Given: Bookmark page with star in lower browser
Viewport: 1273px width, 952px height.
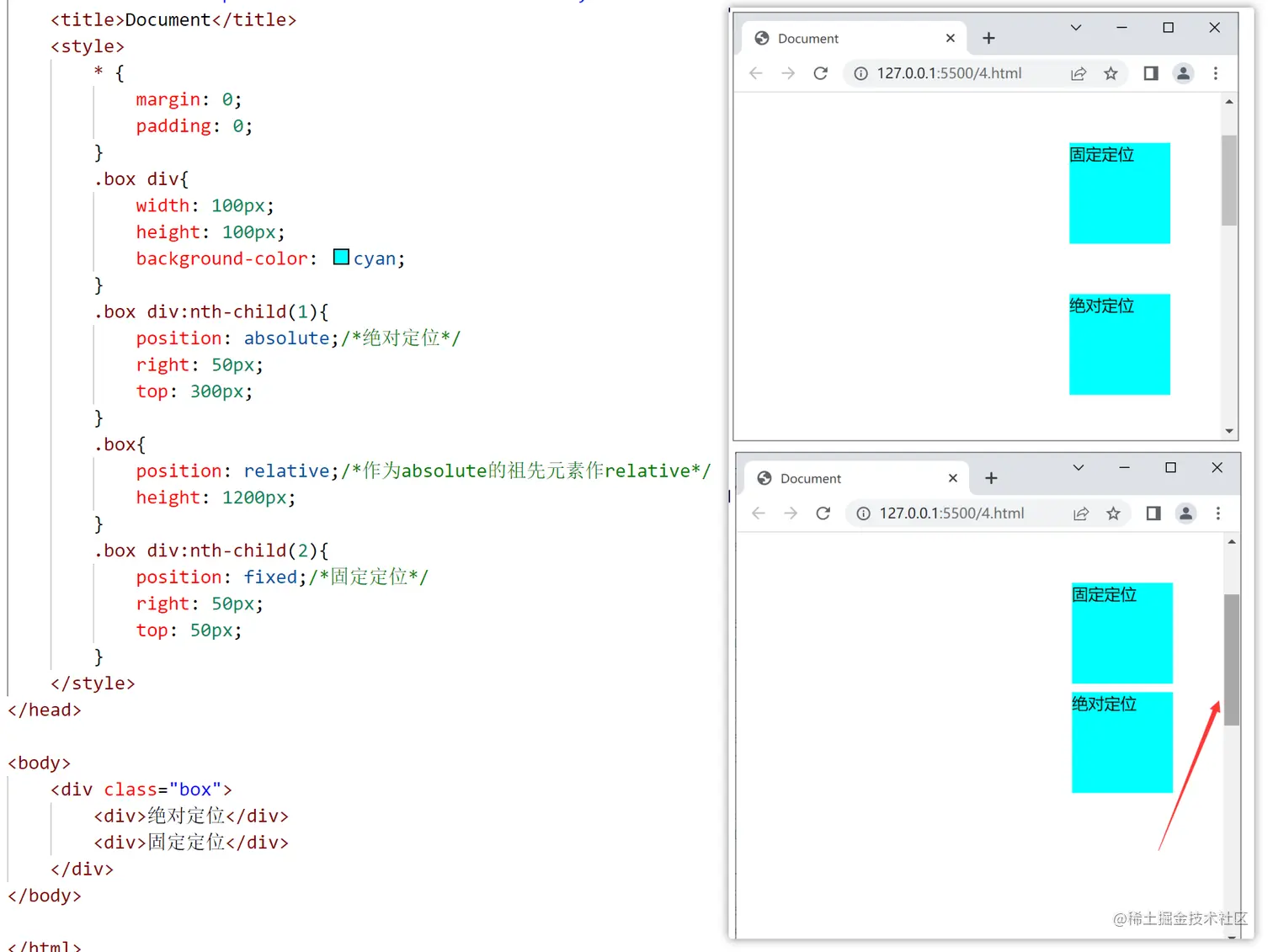Looking at the screenshot, I should [1114, 513].
